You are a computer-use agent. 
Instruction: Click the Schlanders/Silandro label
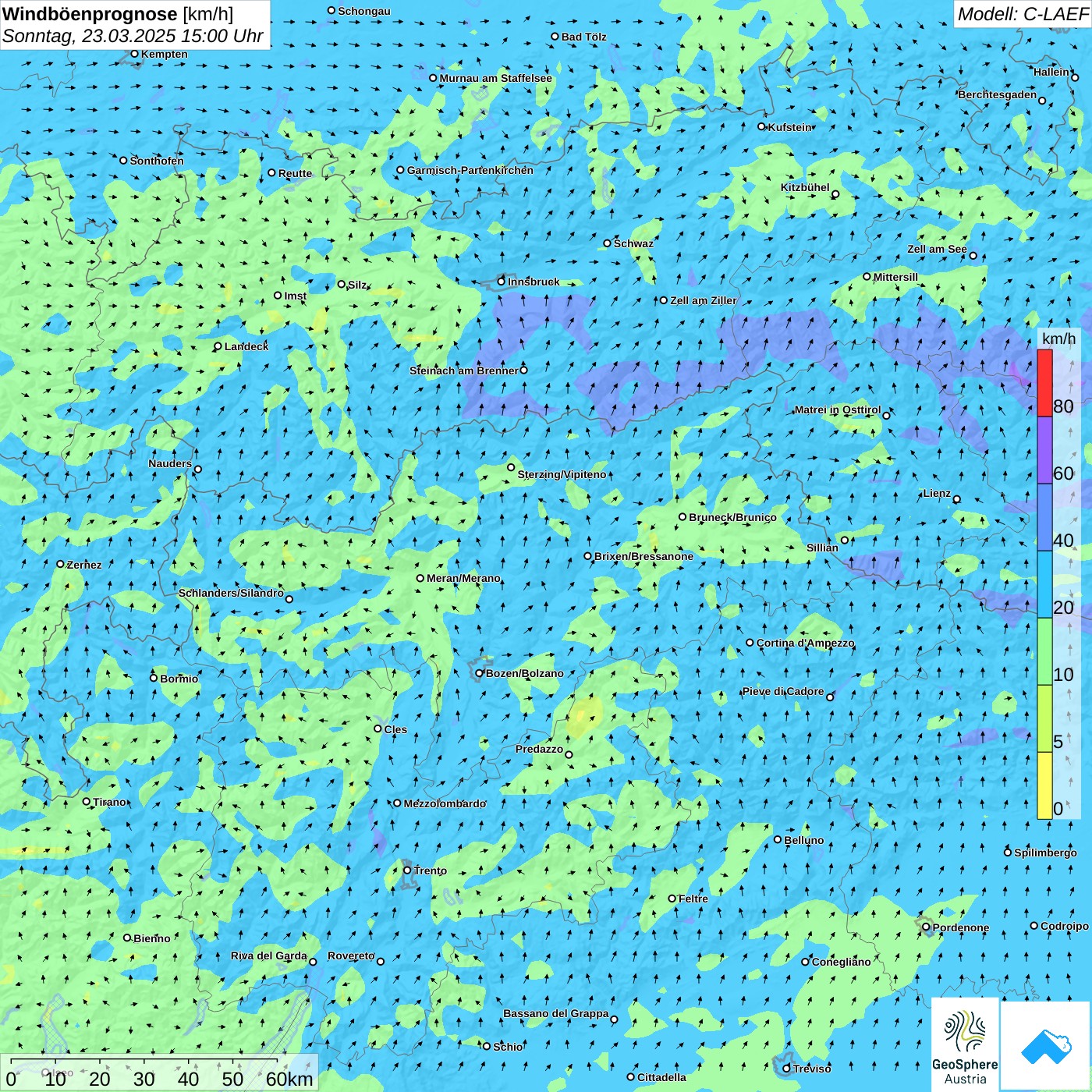231,593
